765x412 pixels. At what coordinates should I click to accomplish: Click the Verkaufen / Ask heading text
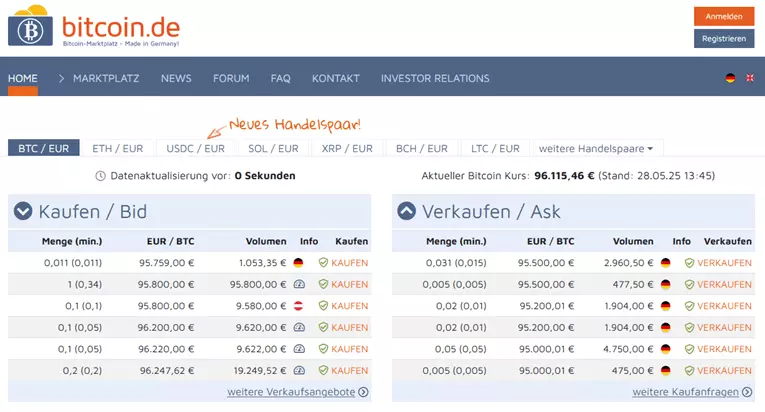coord(491,211)
